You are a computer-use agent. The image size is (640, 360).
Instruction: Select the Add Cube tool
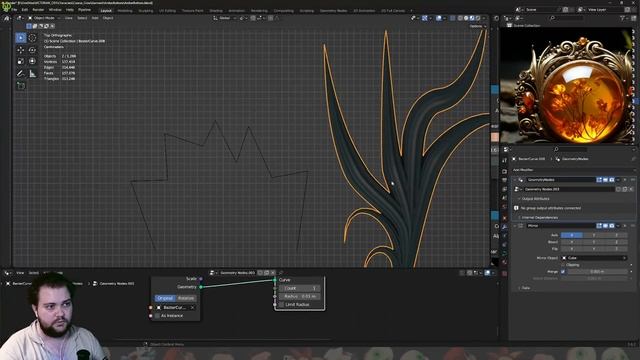[x=20, y=85]
